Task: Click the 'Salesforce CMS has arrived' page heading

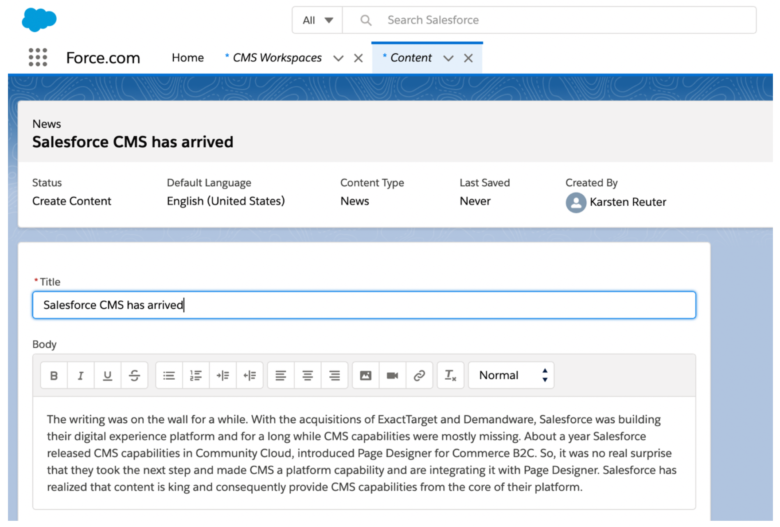Action: [x=133, y=142]
